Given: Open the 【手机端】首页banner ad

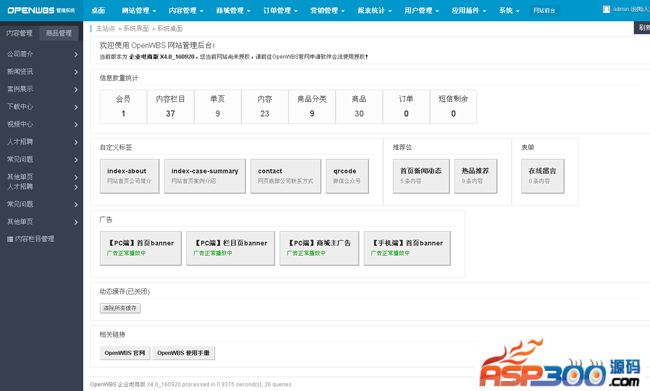Looking at the screenshot, I should (407, 248).
